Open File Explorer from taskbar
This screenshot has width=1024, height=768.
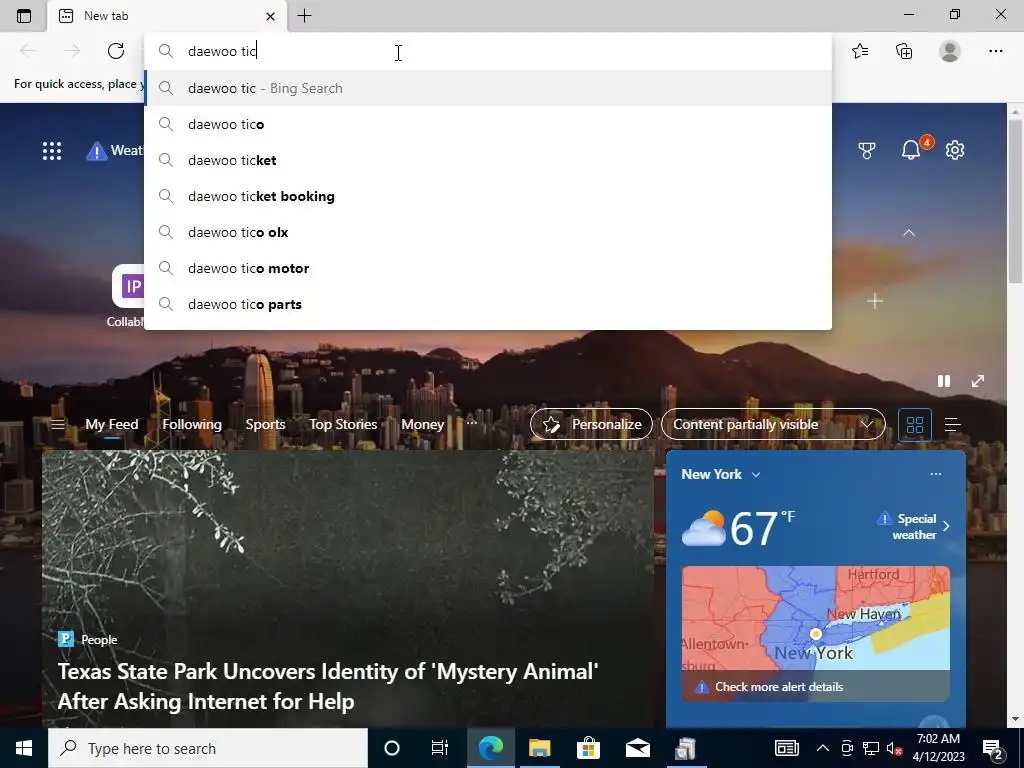pos(539,748)
